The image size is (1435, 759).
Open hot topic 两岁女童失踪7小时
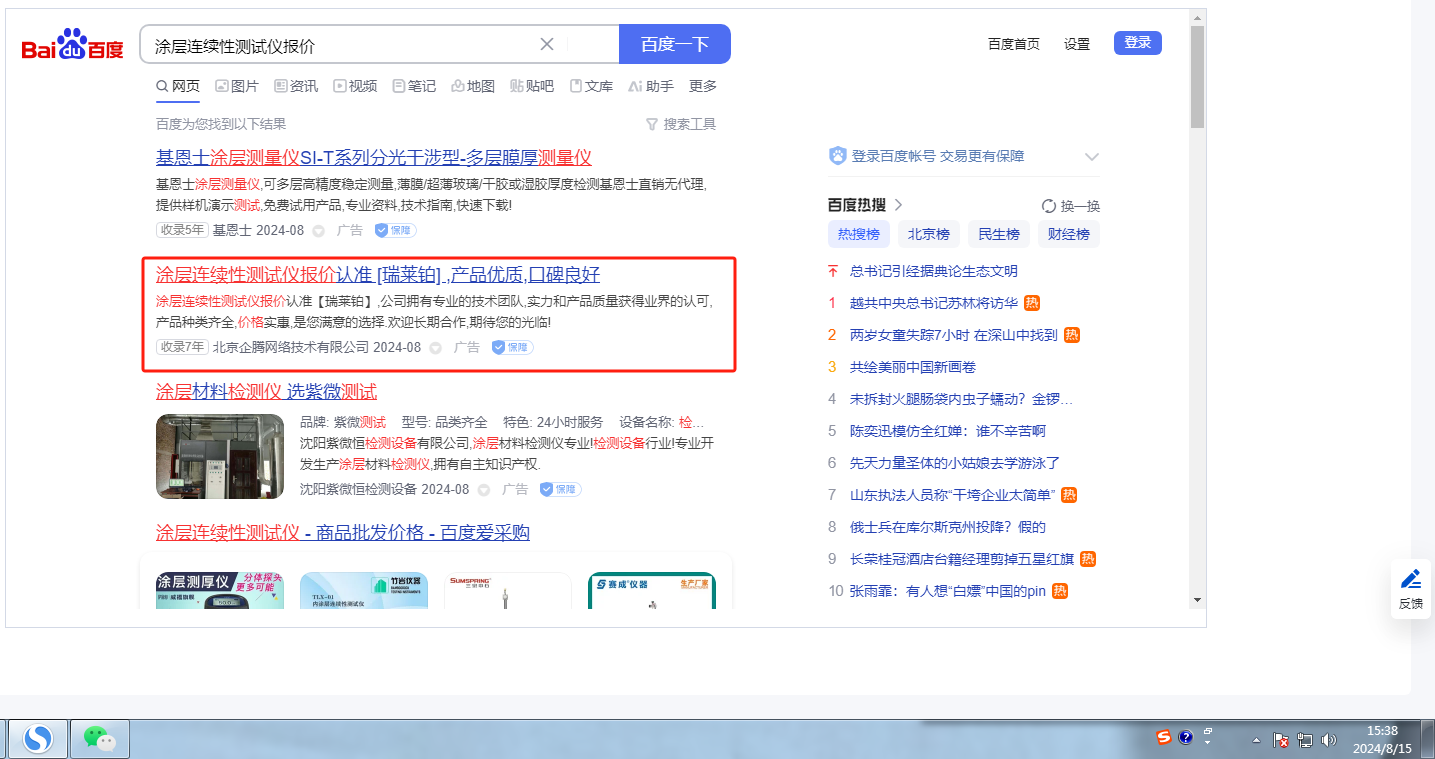point(953,335)
